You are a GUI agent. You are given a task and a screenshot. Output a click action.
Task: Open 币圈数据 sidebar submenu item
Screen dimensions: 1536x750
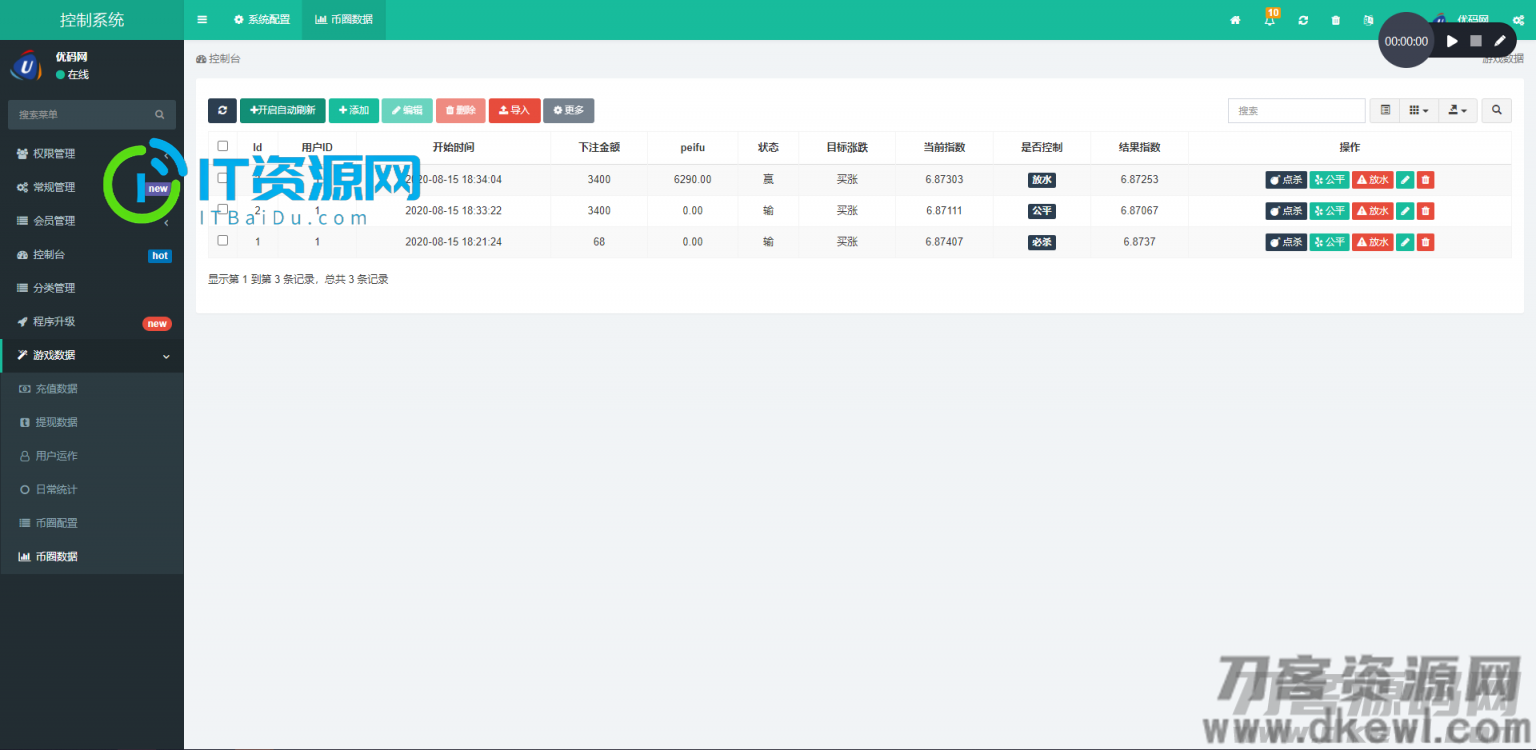click(x=92, y=557)
